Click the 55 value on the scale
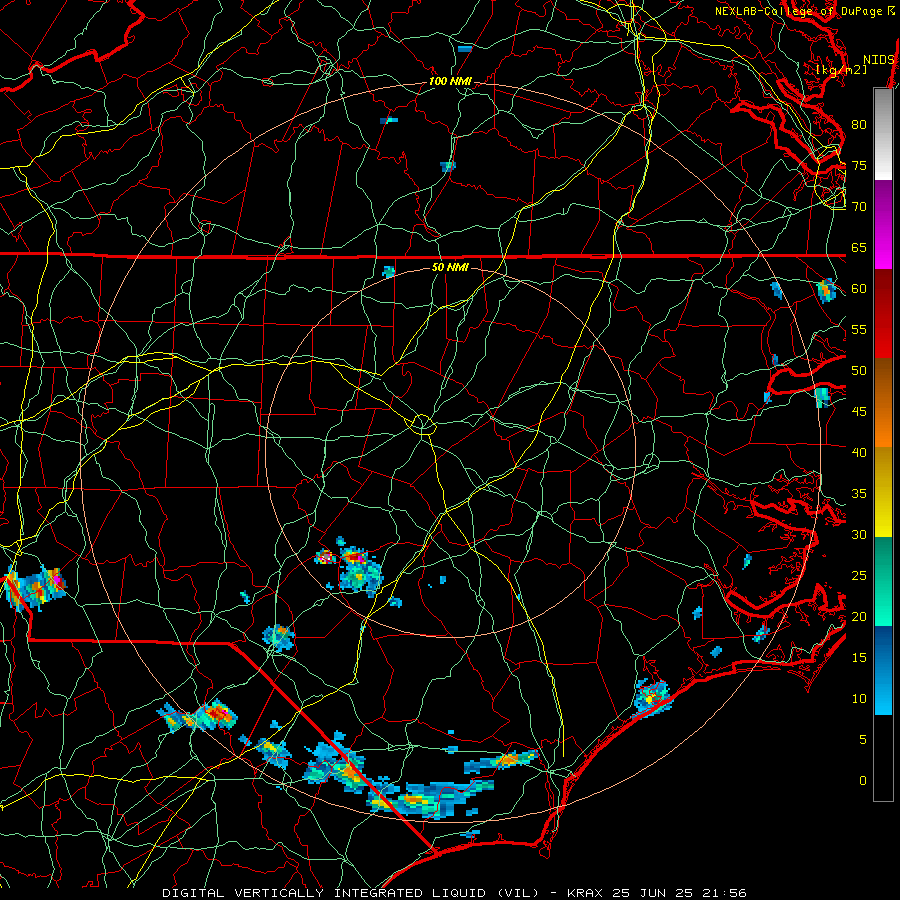 [x=859, y=329]
